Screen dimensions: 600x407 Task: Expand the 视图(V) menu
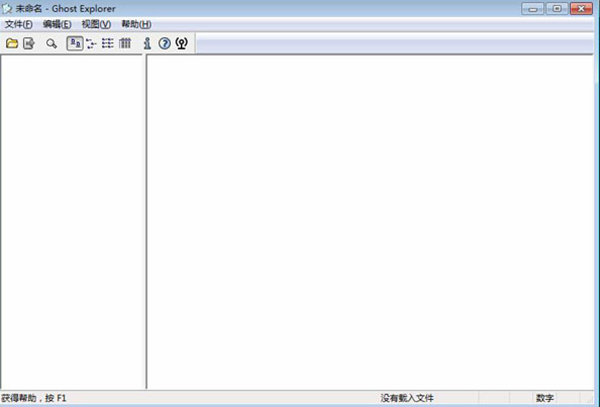96,24
